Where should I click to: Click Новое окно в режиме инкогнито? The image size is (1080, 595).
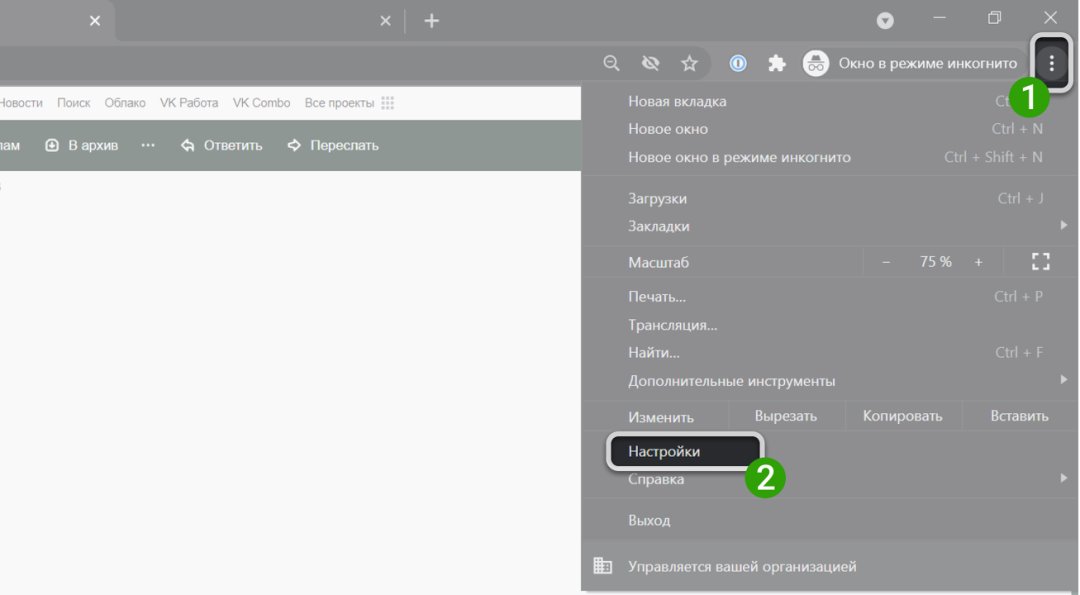click(739, 157)
